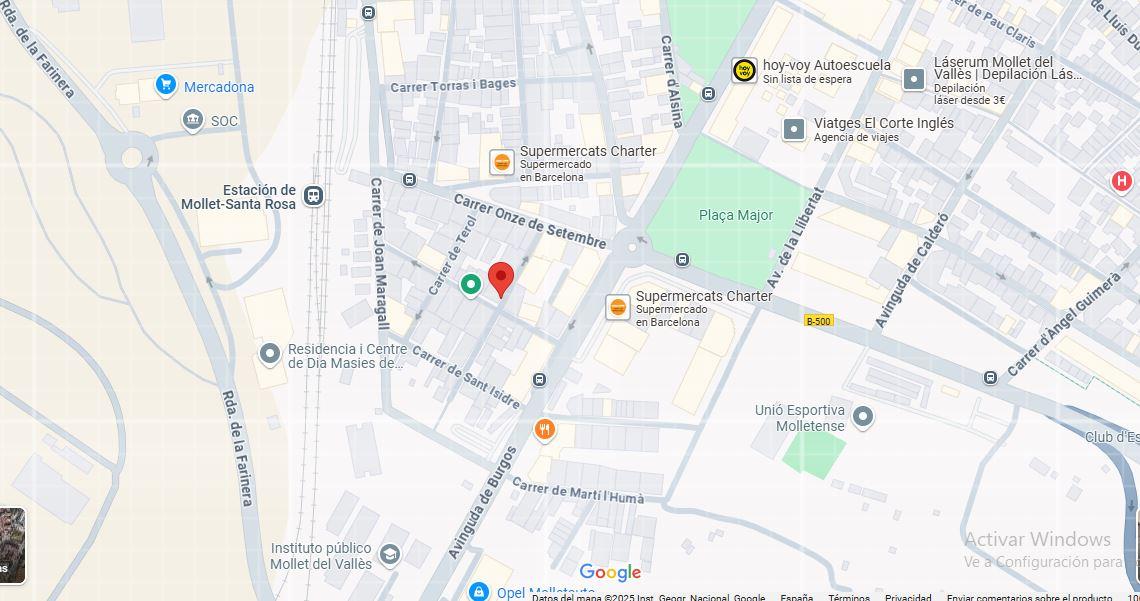Image resolution: width=1140 pixels, height=601 pixels.
Task: Select the SOC government building marker
Action: (x=193, y=120)
